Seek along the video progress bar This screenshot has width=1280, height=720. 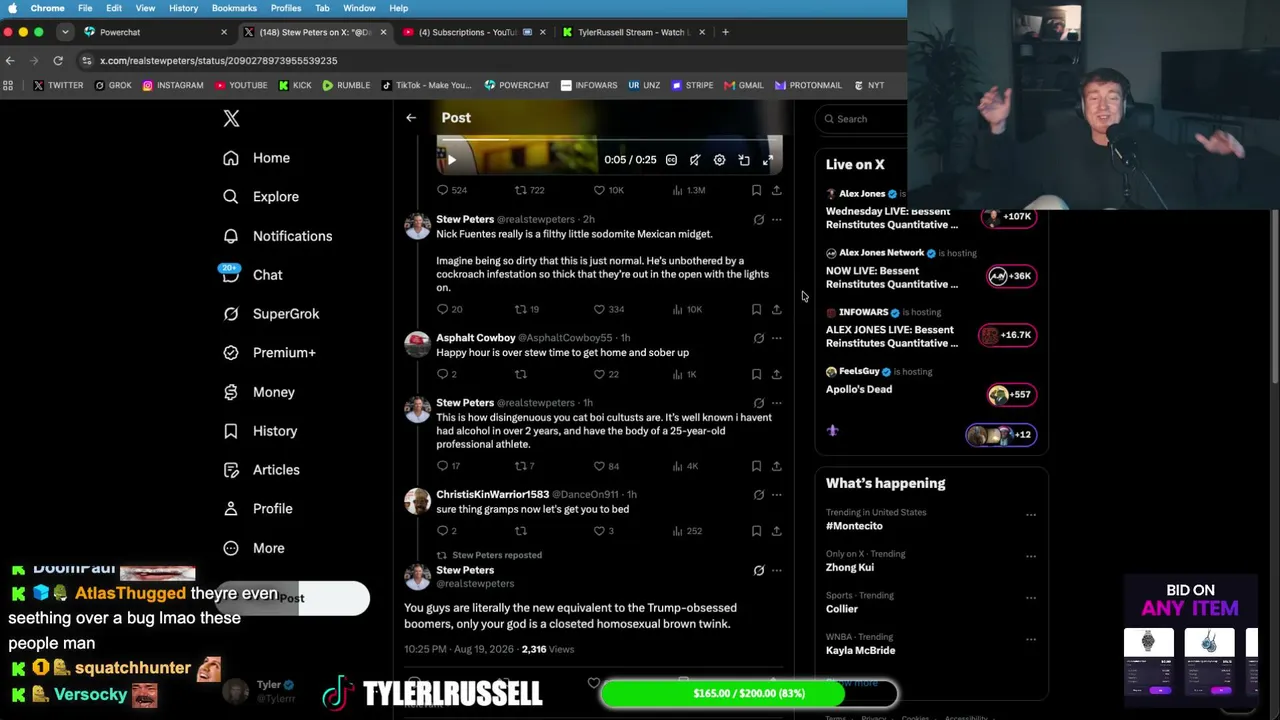click(x=609, y=140)
